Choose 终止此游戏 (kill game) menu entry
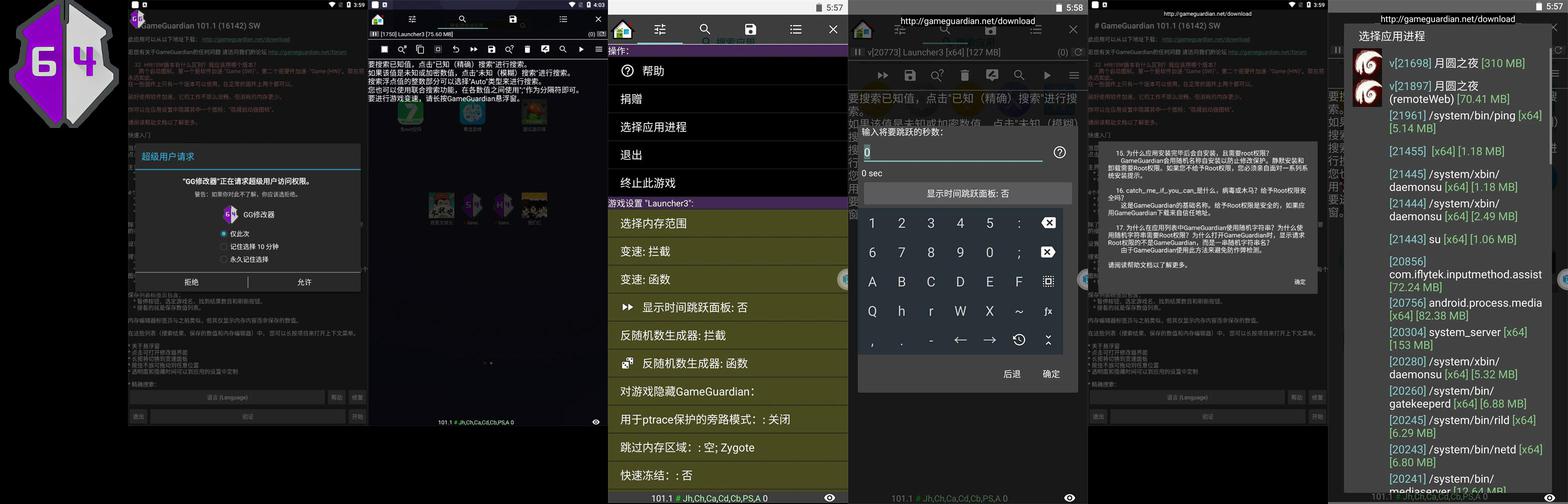Image resolution: width=1568 pixels, height=504 pixels. [728, 183]
